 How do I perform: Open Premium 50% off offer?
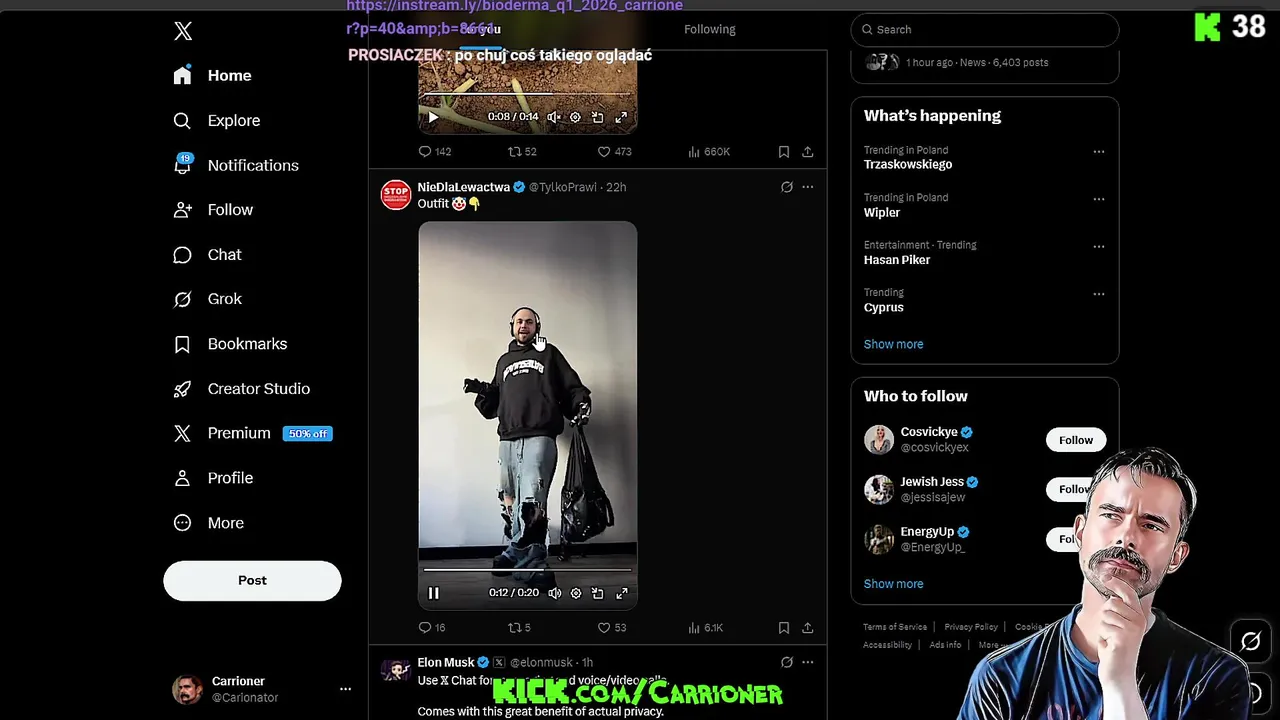(252, 434)
